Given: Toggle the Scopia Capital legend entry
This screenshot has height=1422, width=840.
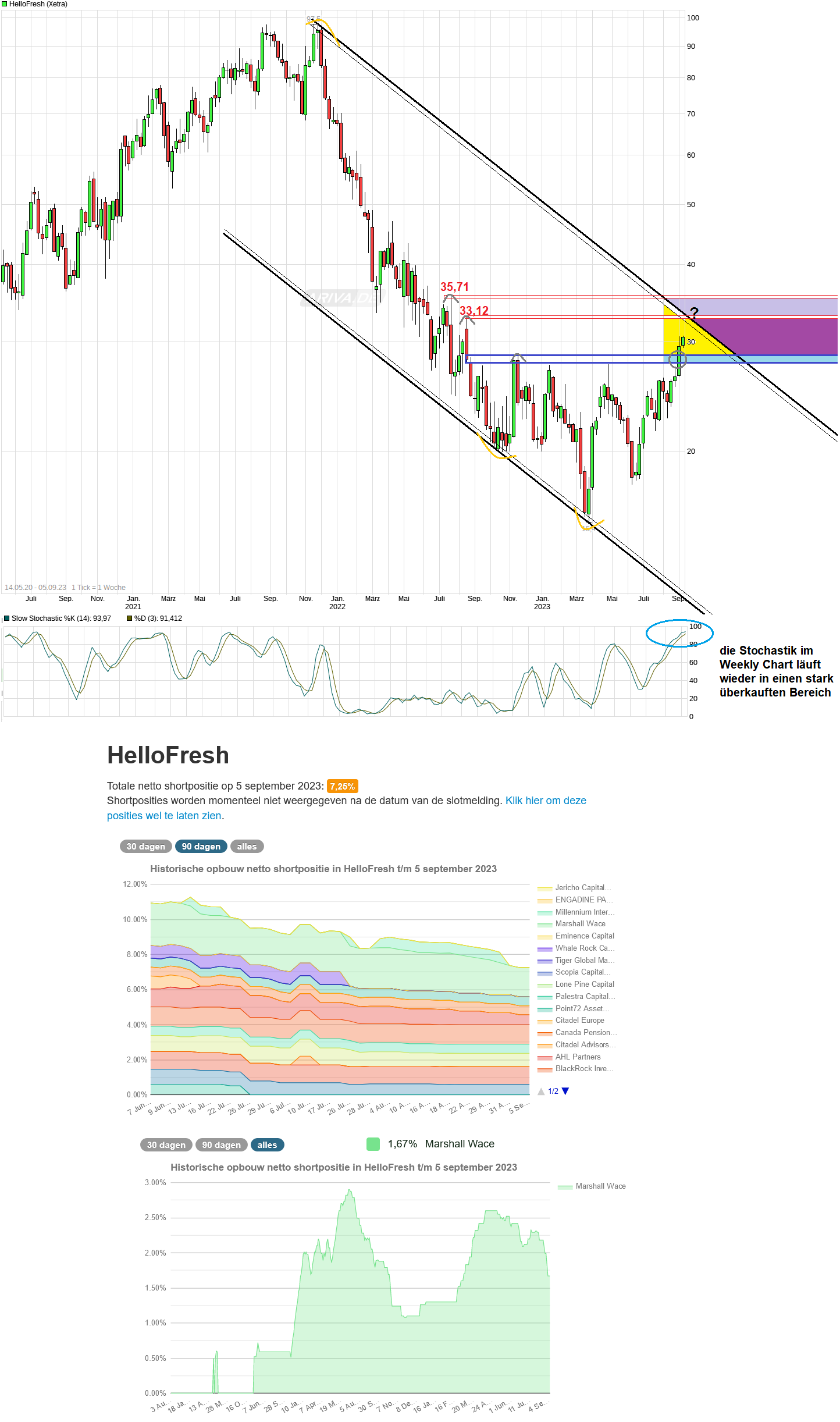Looking at the screenshot, I should [574, 972].
